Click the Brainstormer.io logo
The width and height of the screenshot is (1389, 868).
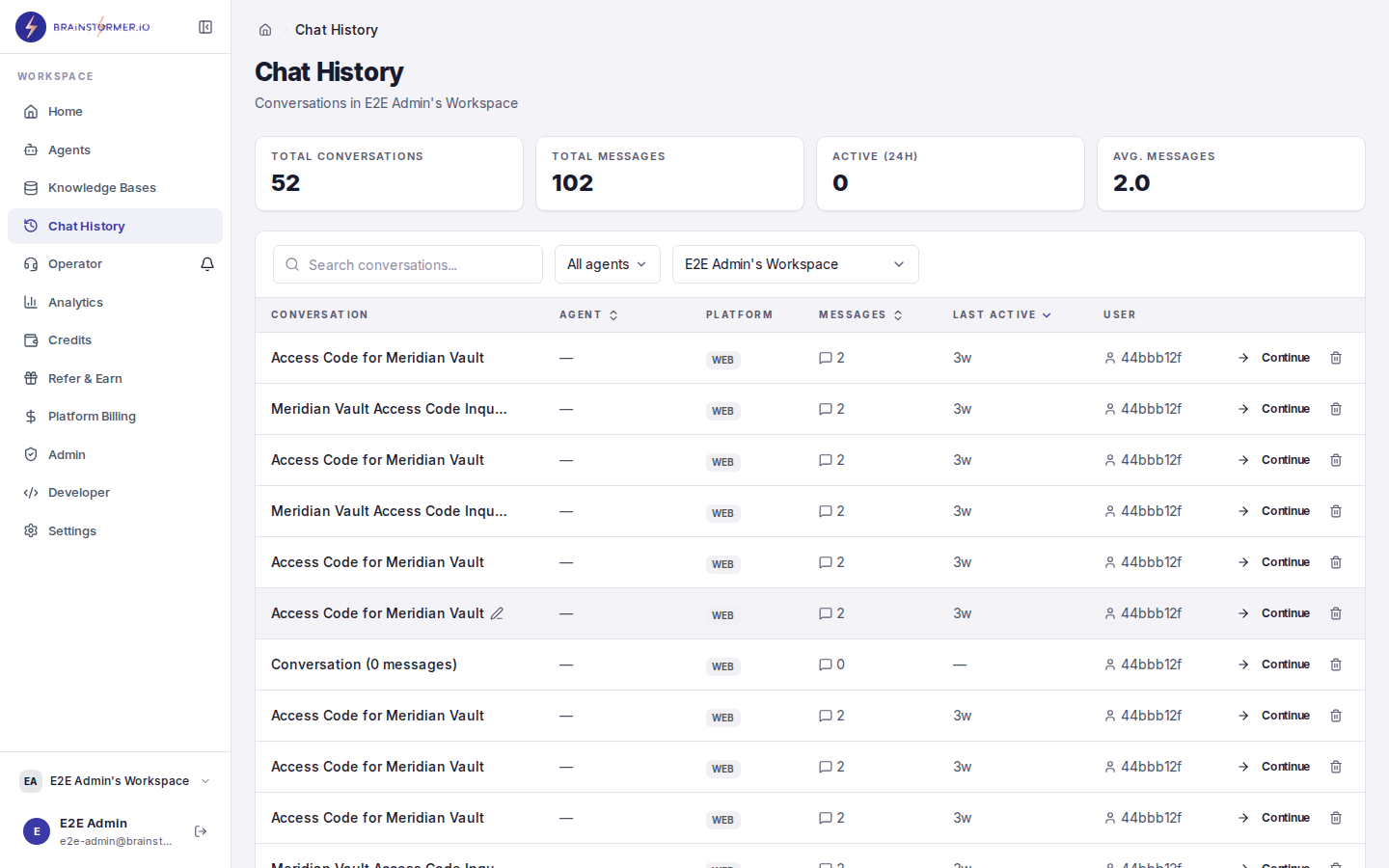click(x=83, y=27)
